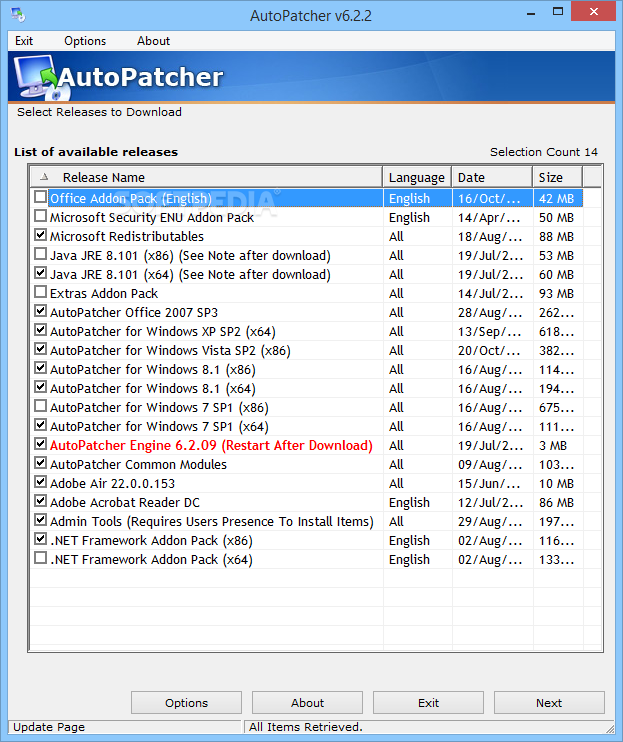Open the Options menu

(85, 41)
